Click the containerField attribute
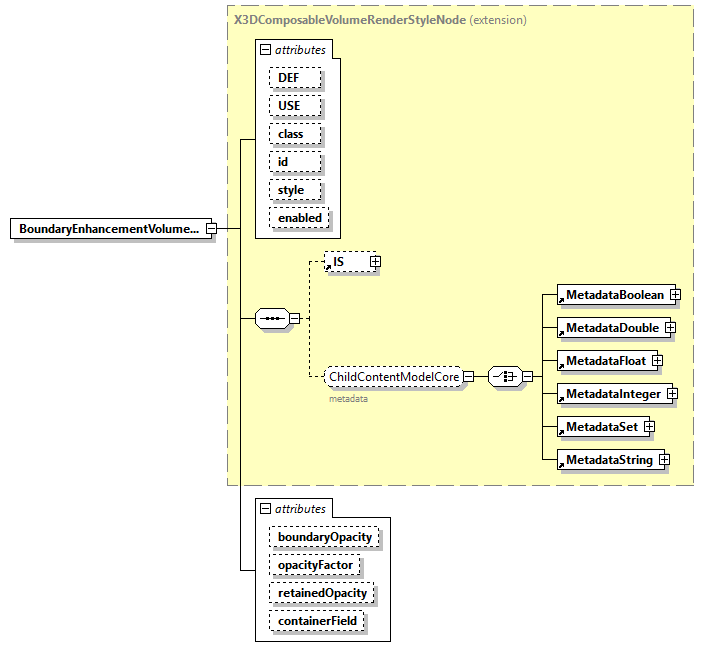Viewport: 704px width, 661px height. pos(316,621)
